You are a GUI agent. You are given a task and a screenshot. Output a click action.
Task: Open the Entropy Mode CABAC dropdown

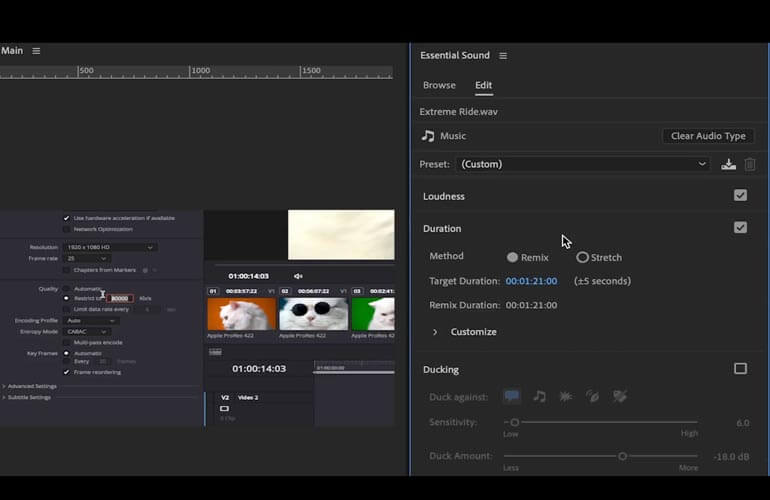pyautogui.click(x=87, y=332)
